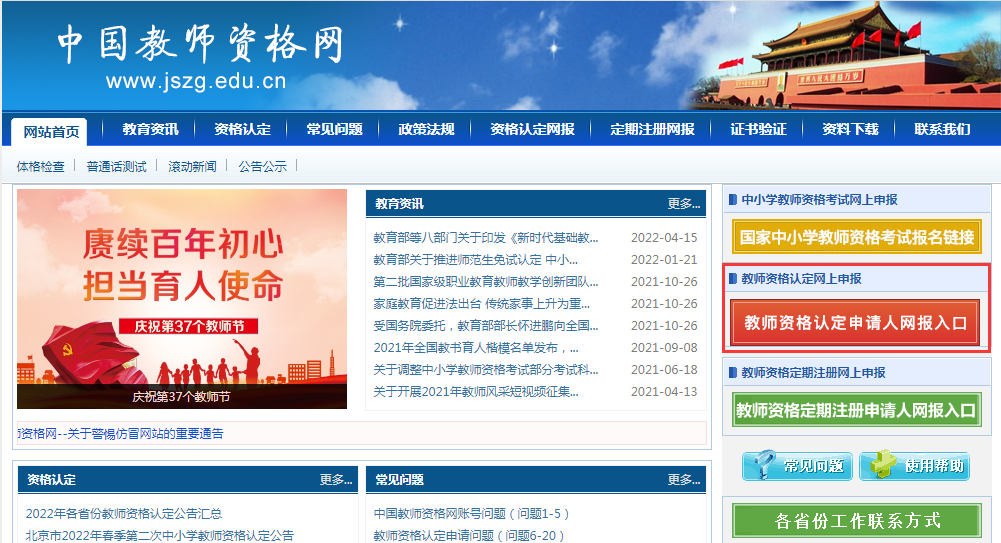This screenshot has width=1001, height=543.
Task: Open 各省份工作联系方式 green button
Action: 857,521
